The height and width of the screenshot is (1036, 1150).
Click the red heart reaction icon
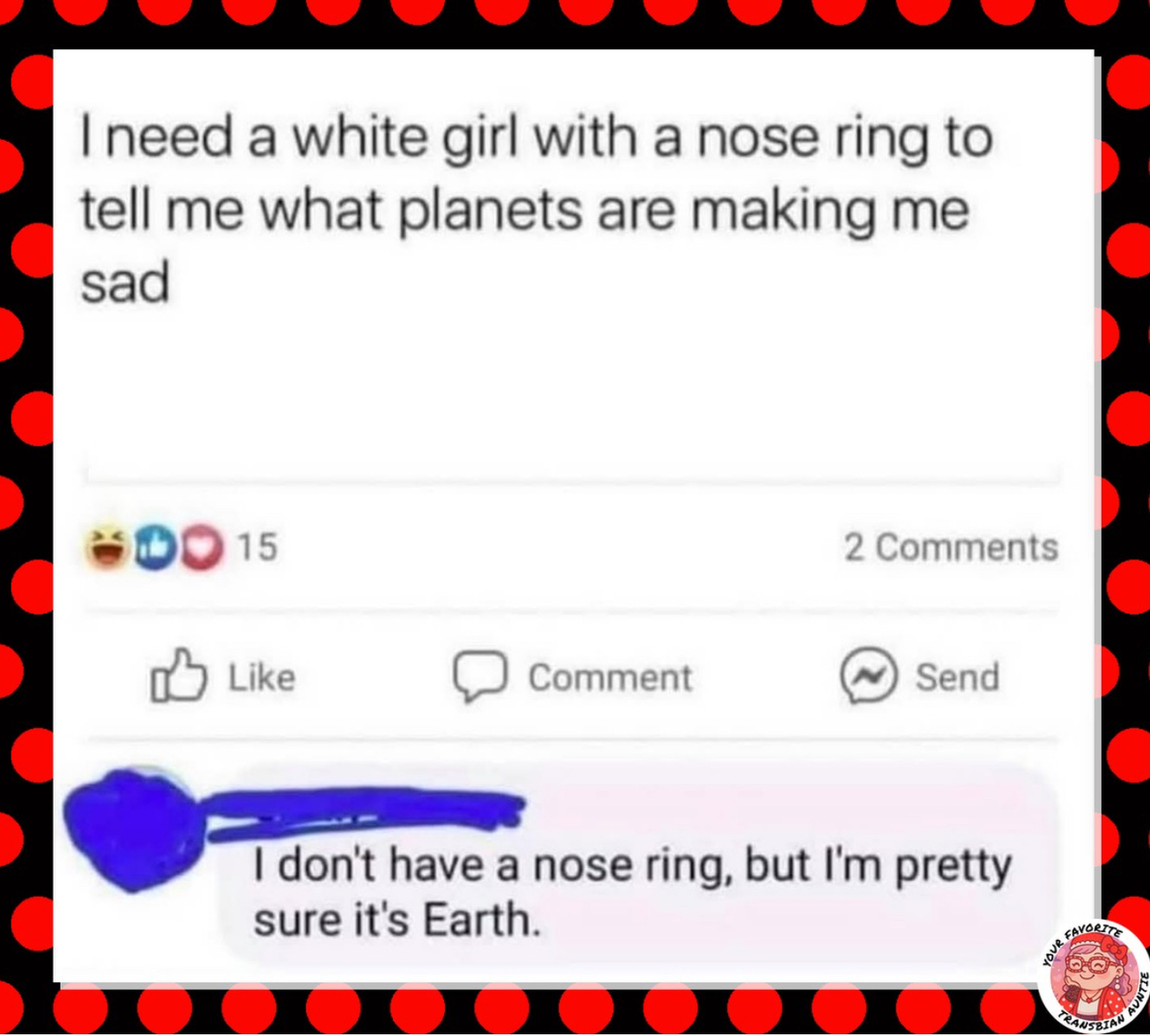click(202, 547)
